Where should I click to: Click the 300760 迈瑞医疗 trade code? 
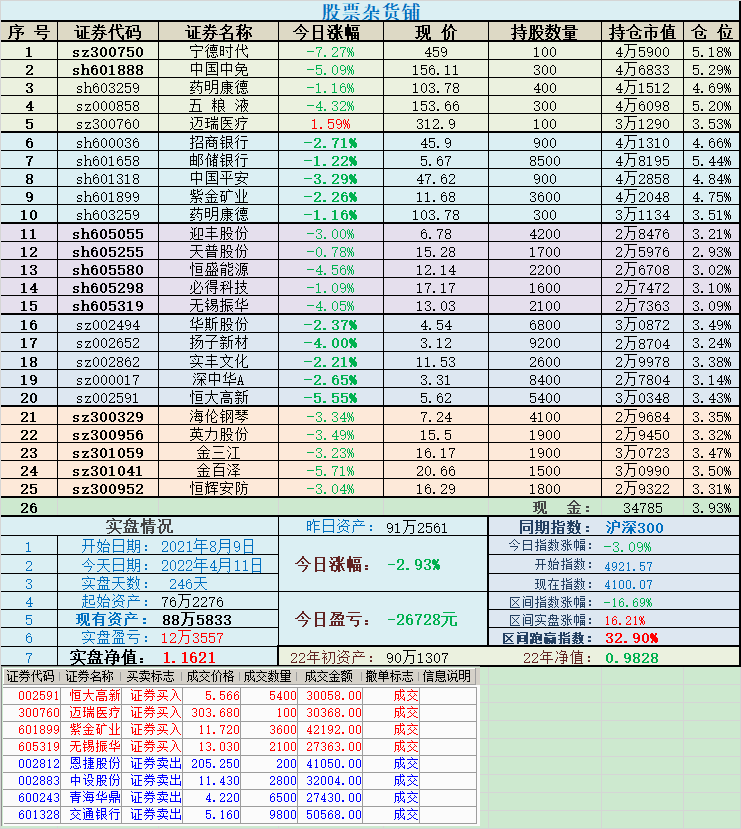pyautogui.click(x=39, y=713)
